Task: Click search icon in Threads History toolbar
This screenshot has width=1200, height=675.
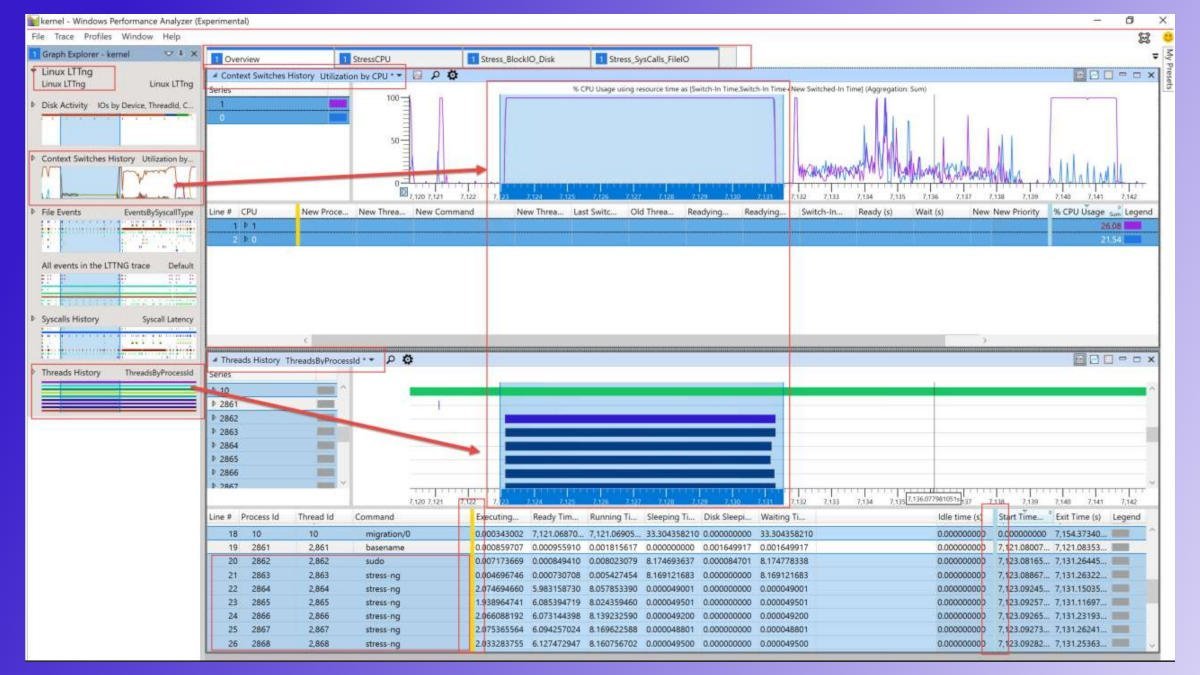Action: click(391, 359)
